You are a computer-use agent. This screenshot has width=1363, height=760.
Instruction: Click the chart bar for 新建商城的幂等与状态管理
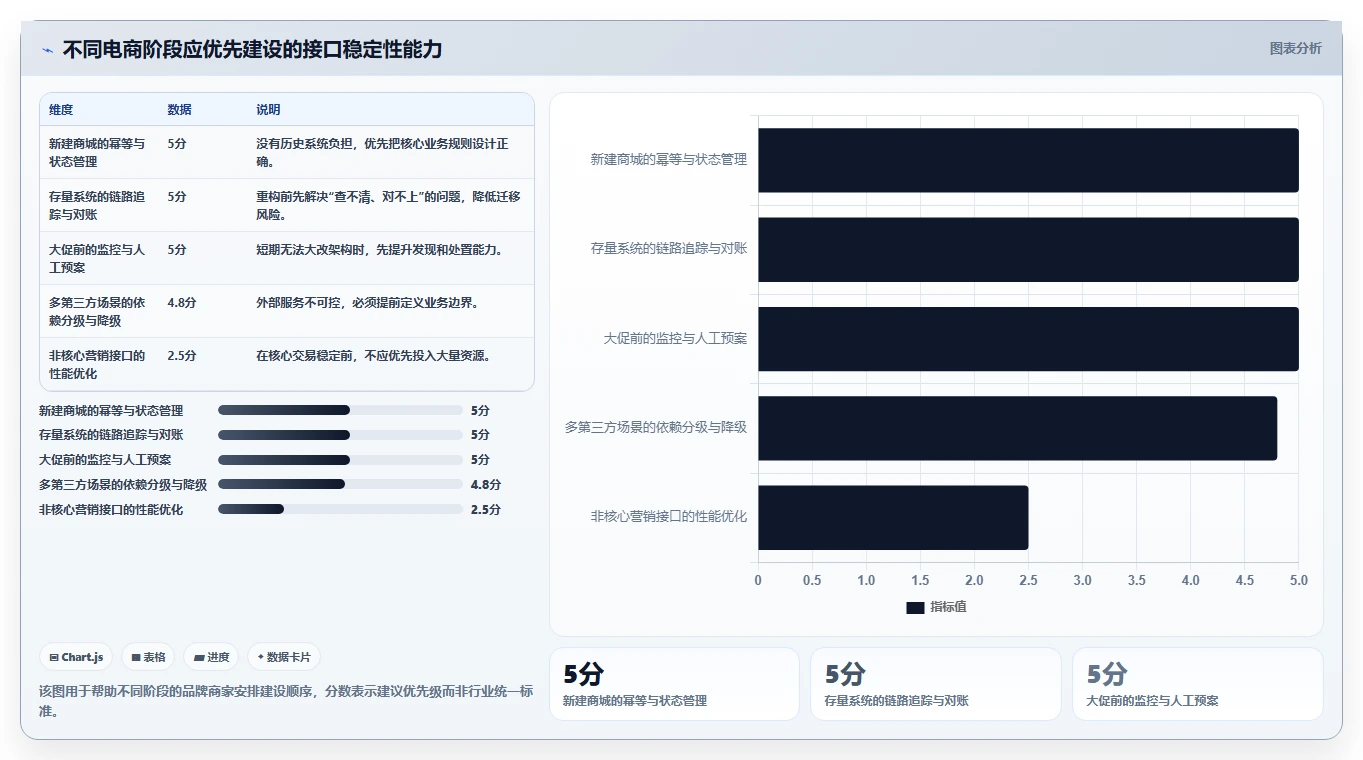(1028, 160)
